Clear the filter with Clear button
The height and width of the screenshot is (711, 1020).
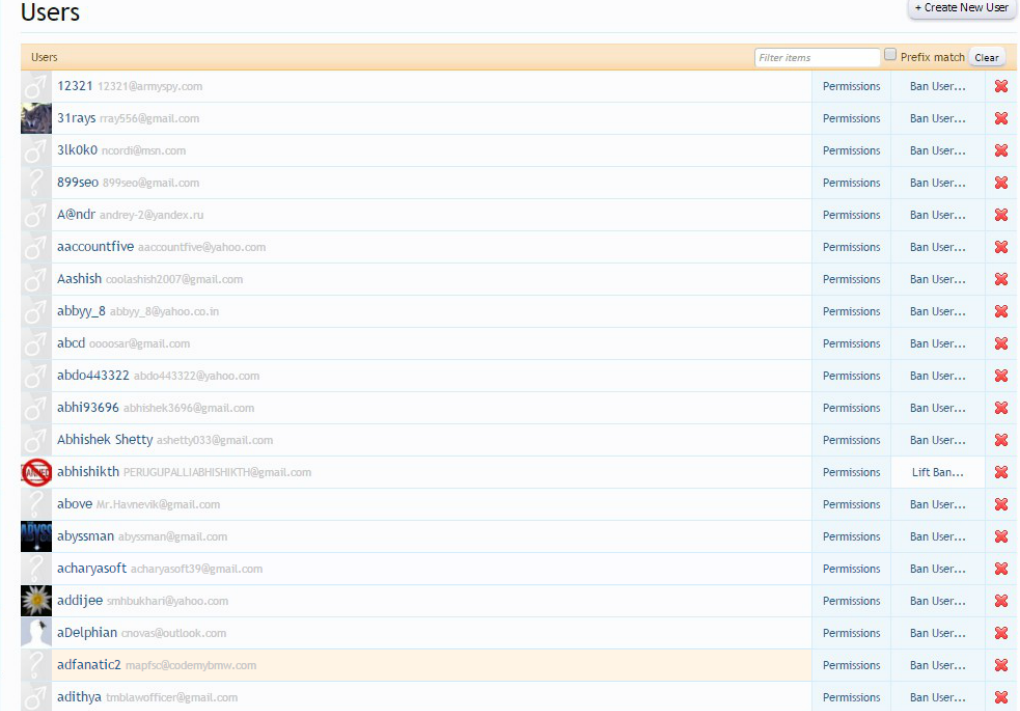tap(986, 57)
